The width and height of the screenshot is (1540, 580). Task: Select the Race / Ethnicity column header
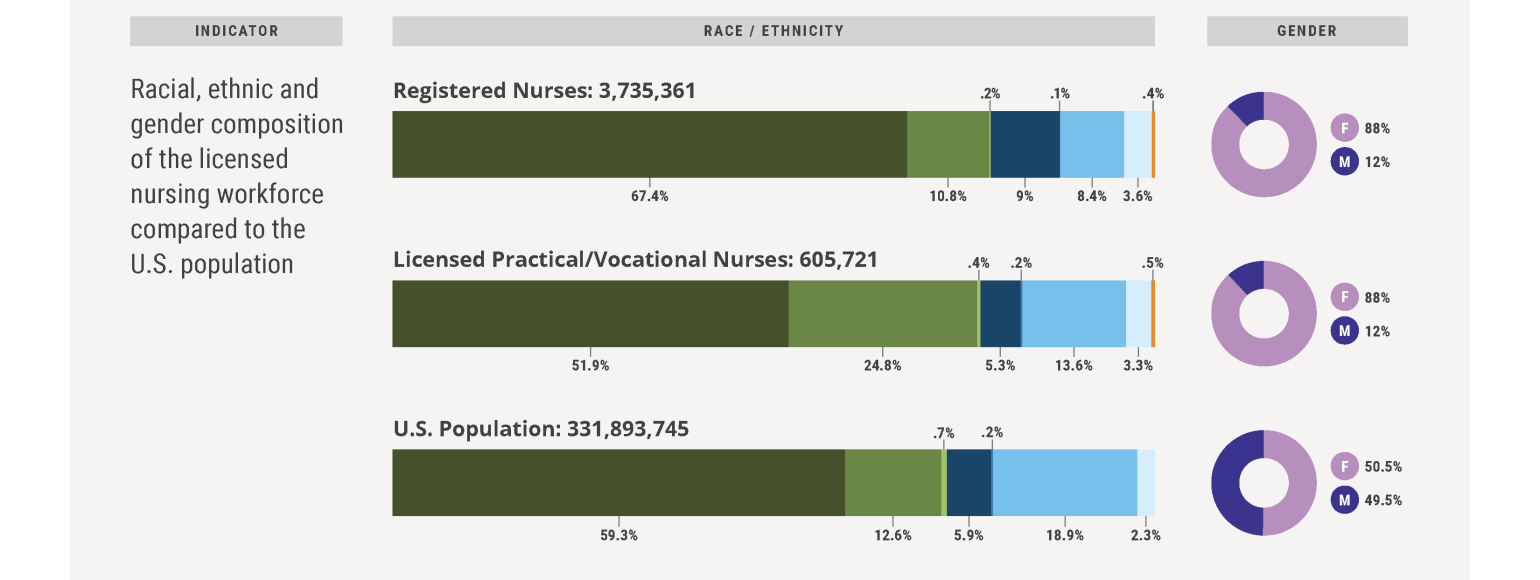(x=773, y=31)
